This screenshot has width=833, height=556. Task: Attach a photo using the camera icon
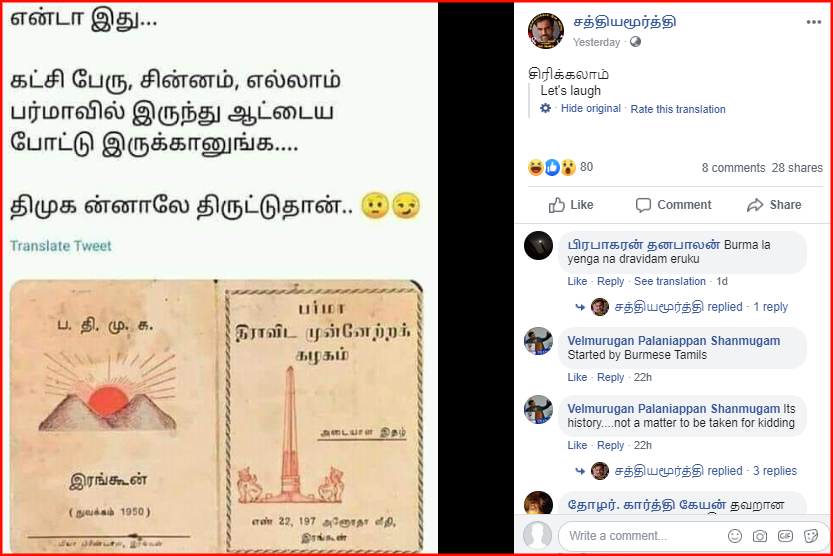(x=760, y=536)
